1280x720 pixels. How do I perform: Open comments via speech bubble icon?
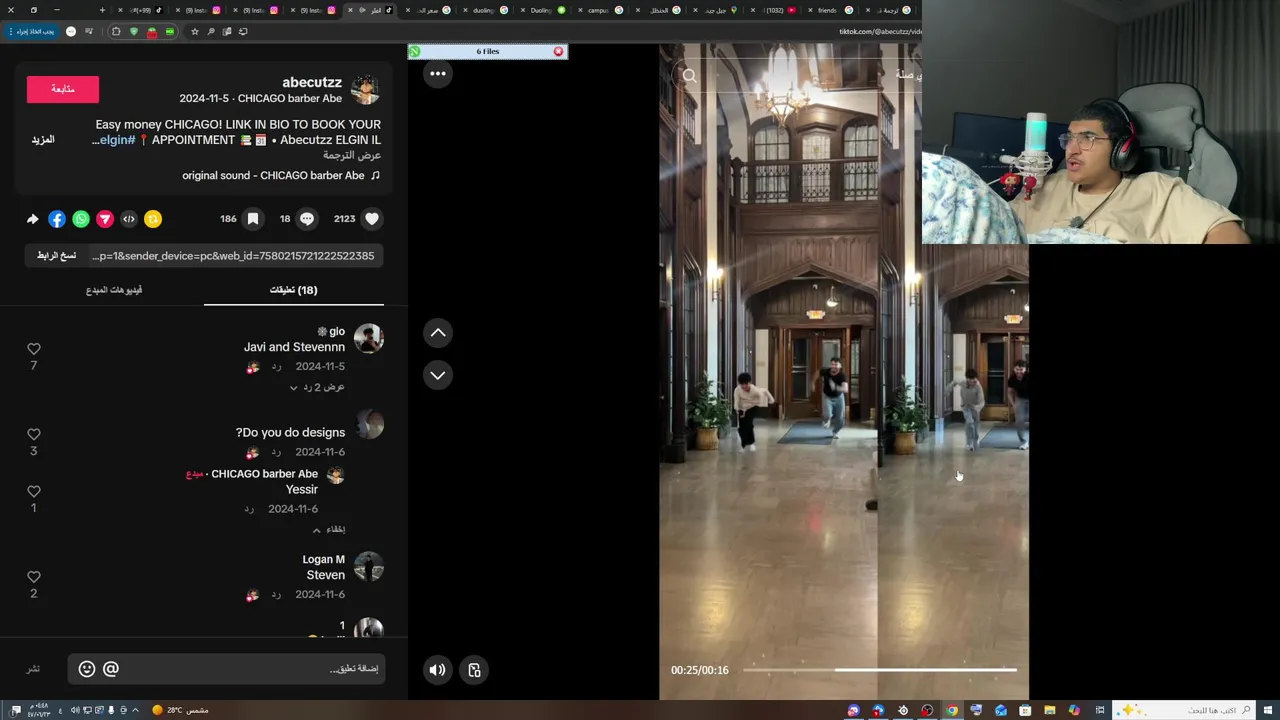[307, 218]
